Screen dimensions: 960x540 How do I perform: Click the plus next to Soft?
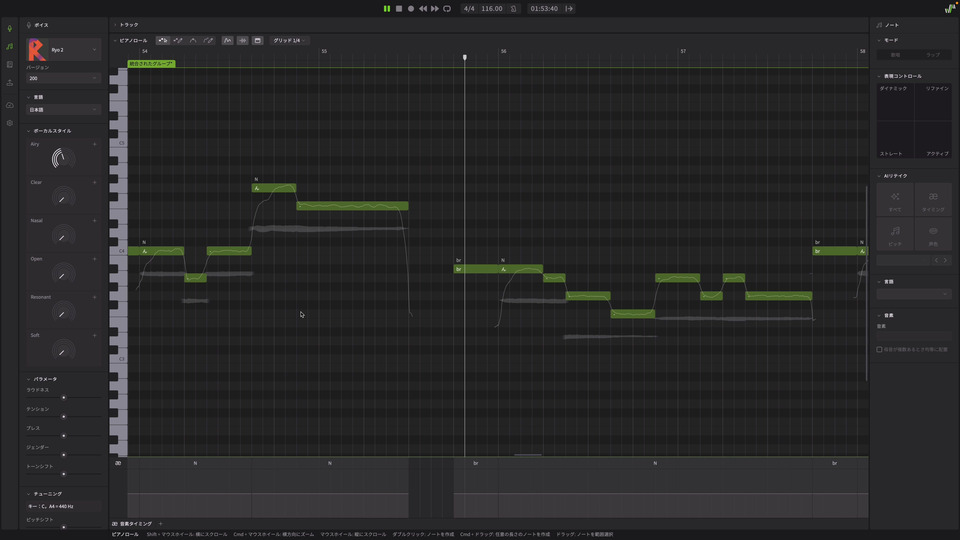[94, 336]
